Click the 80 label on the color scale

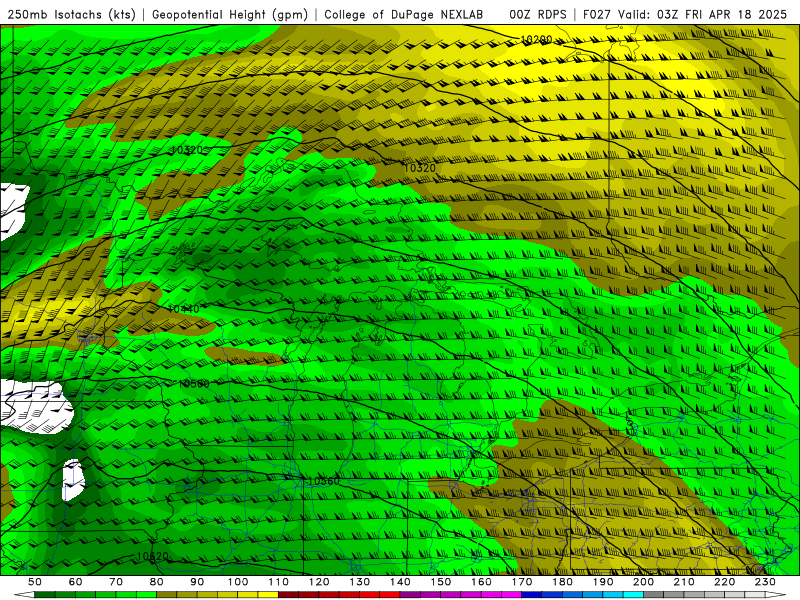click(x=157, y=582)
